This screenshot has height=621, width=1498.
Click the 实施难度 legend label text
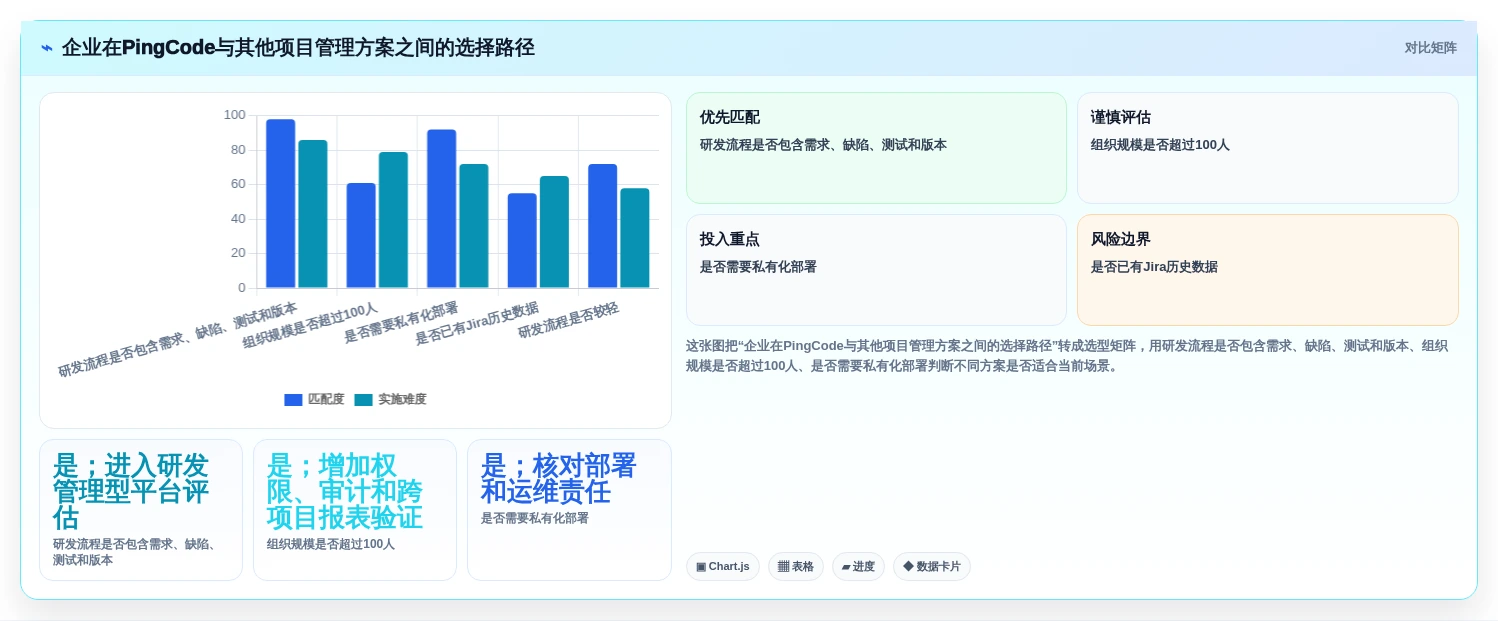[x=402, y=400]
